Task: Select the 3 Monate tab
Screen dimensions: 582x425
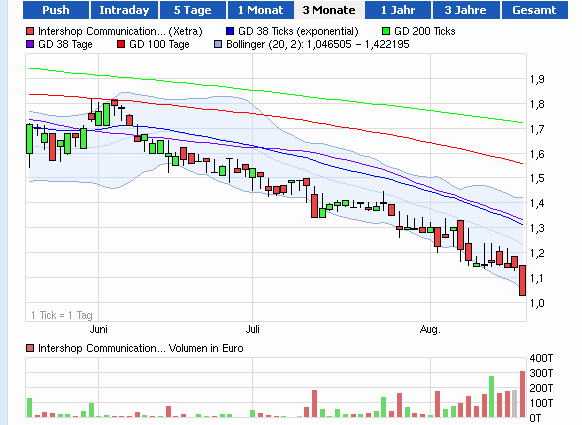Action: click(x=329, y=10)
